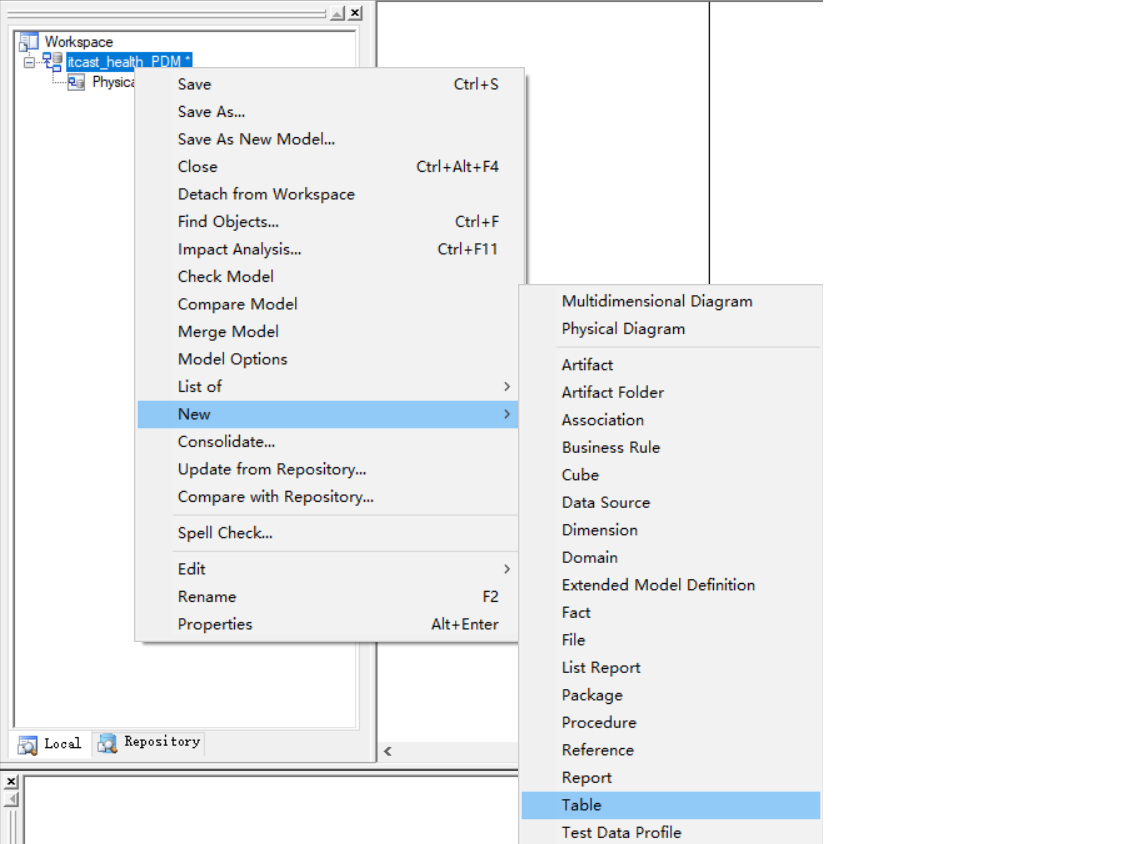Choose Domain in New submenu
The width and height of the screenshot is (1125, 844).
click(x=671, y=558)
